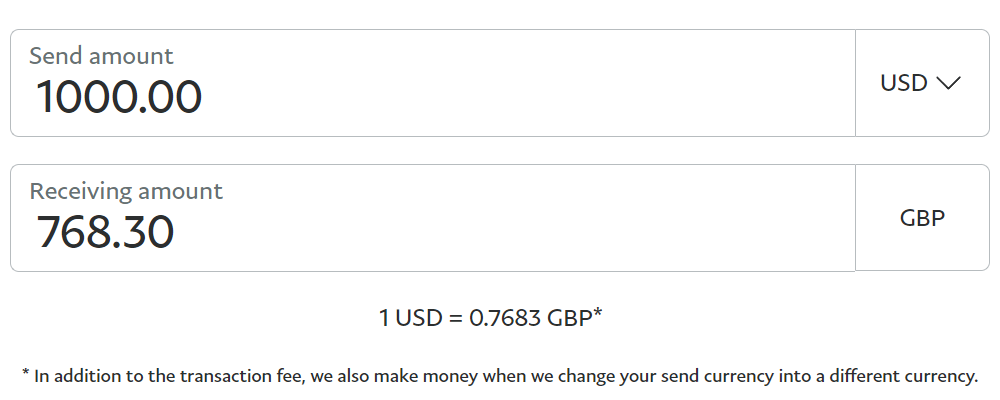Click the 1000.00 send value
Viewport: 1000px width, 400px height.
(x=119, y=98)
